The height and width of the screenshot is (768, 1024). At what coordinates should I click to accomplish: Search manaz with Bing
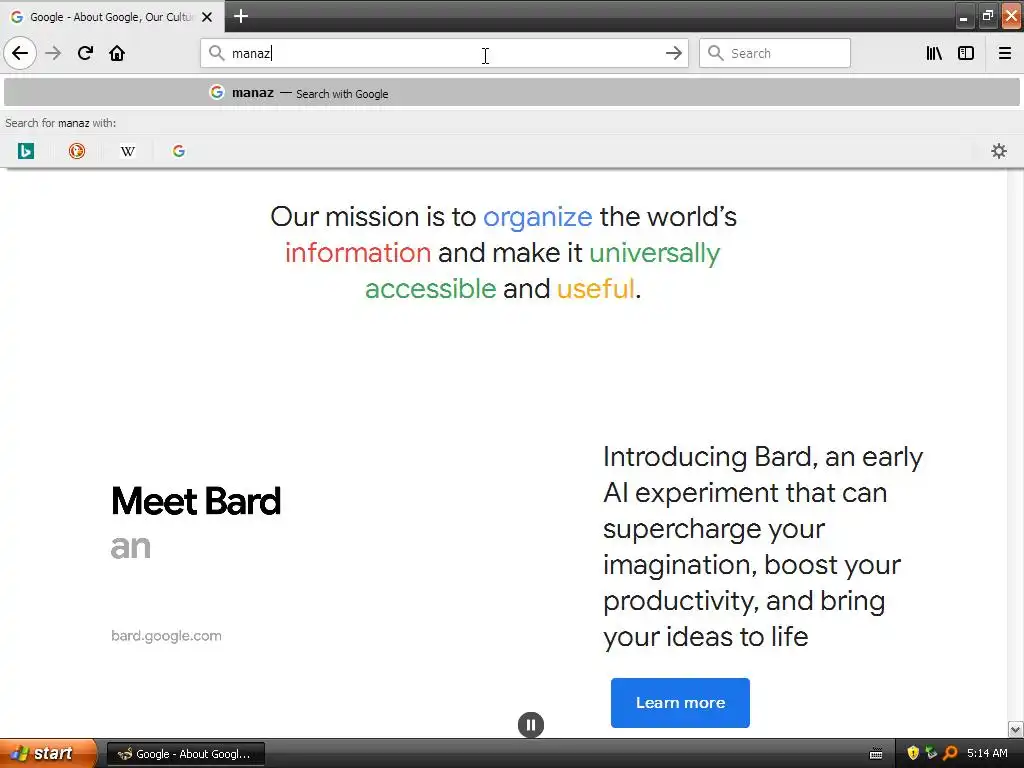(25, 151)
